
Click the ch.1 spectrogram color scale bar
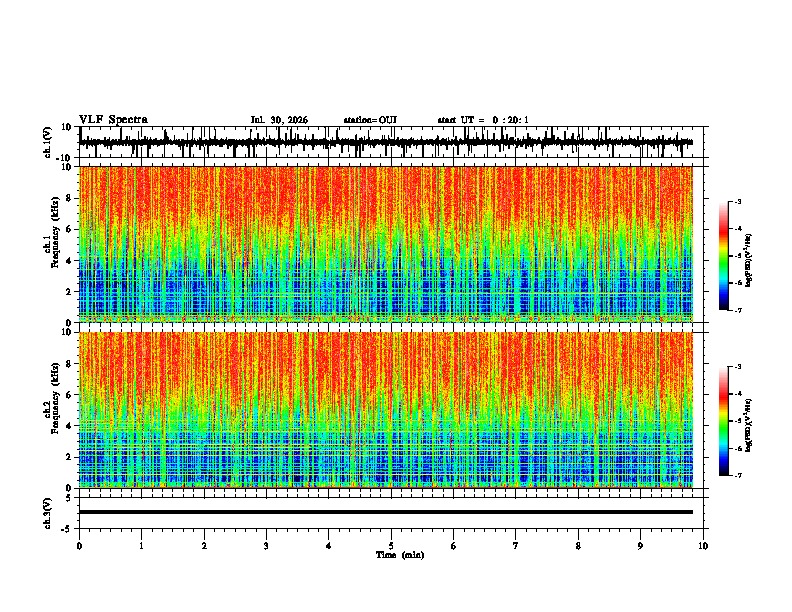tap(724, 256)
